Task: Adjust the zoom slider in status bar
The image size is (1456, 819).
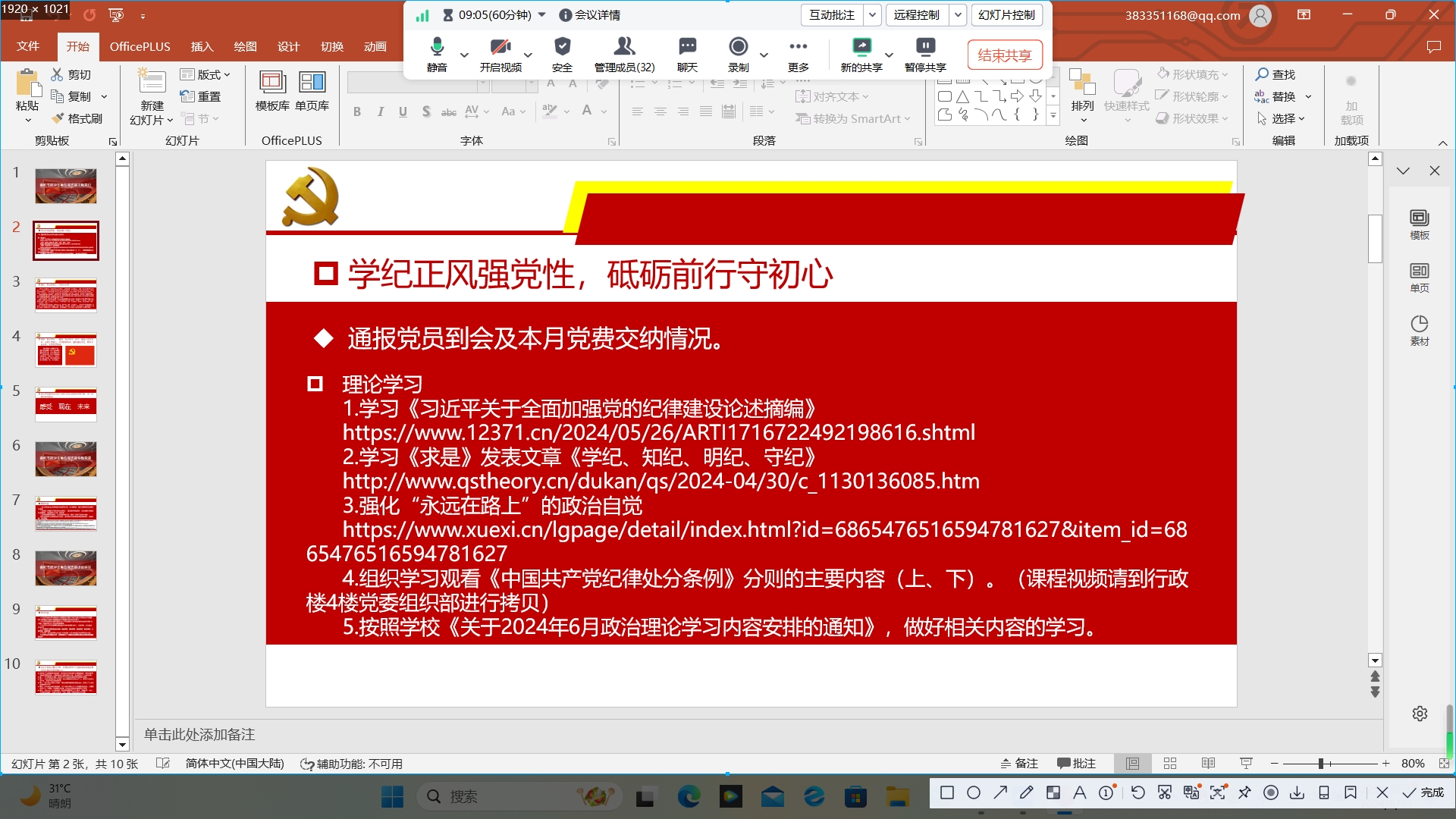Action: (1321, 764)
